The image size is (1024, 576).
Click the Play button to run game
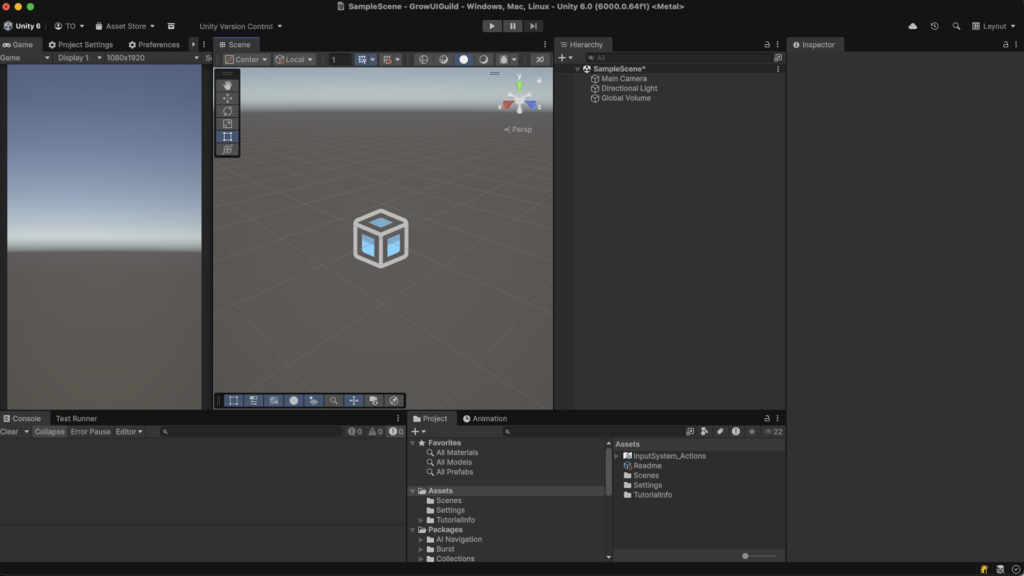coord(492,26)
